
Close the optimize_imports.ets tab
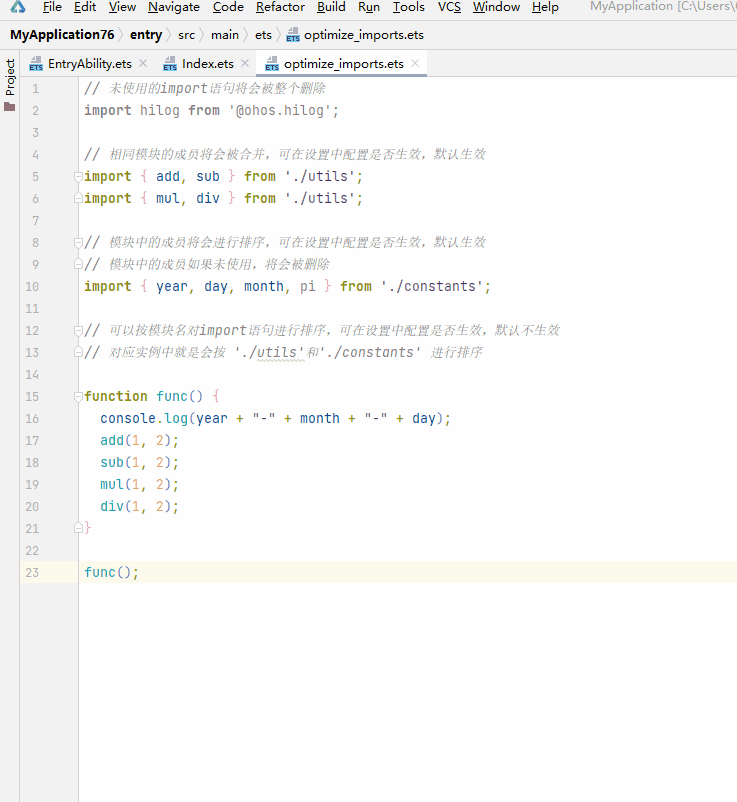pos(415,63)
